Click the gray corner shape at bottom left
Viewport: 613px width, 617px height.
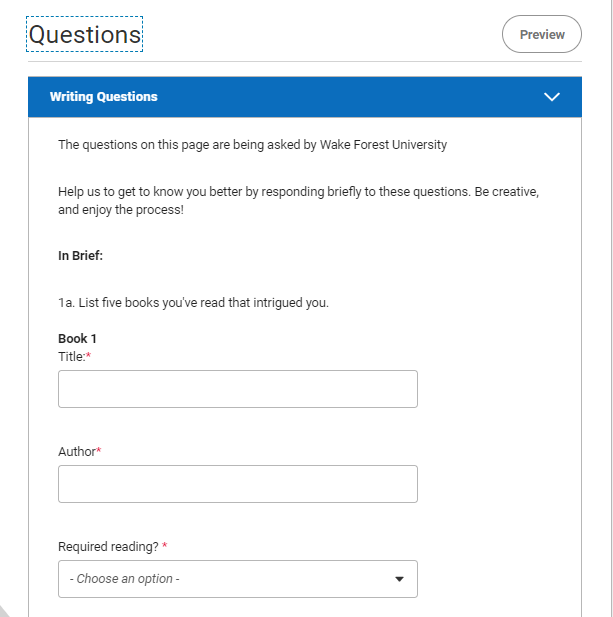pos(4,611)
